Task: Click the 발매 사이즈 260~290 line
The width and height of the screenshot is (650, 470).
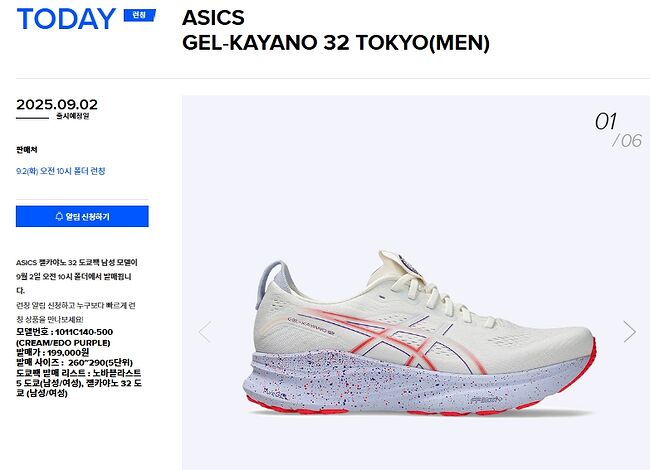Action: pyautogui.click(x=74, y=362)
